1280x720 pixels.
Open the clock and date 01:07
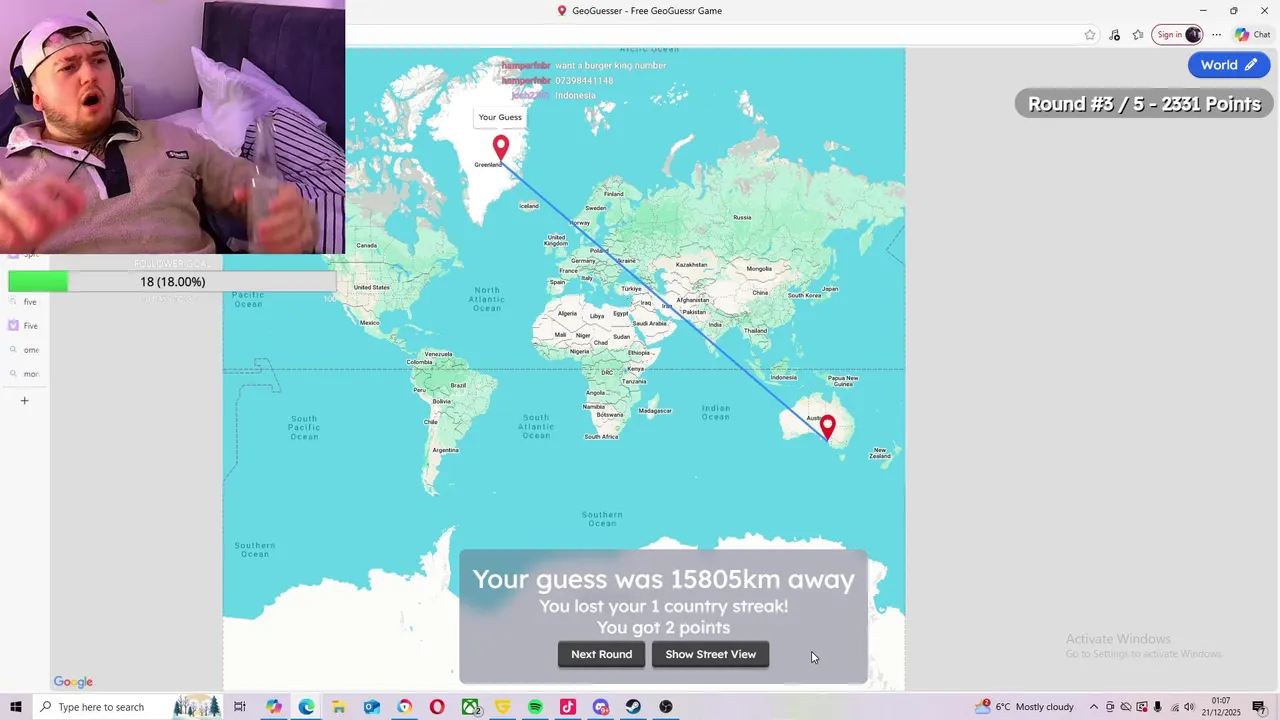[1221, 707]
